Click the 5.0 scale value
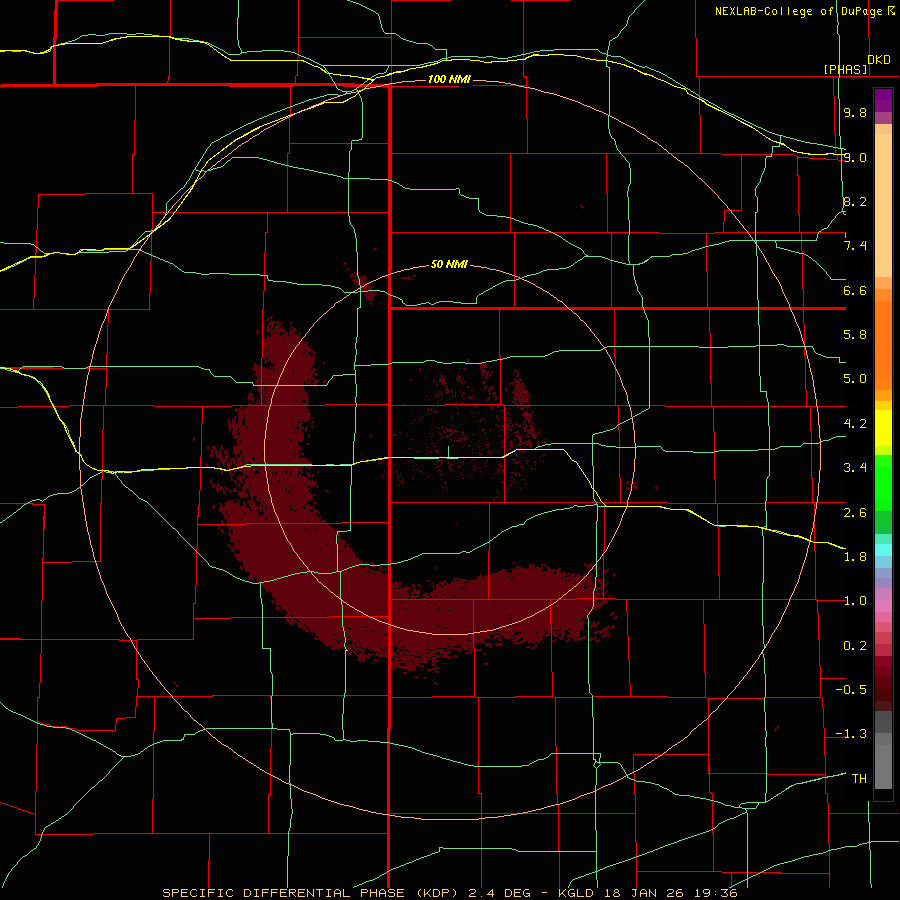The image size is (900, 900). tap(855, 379)
